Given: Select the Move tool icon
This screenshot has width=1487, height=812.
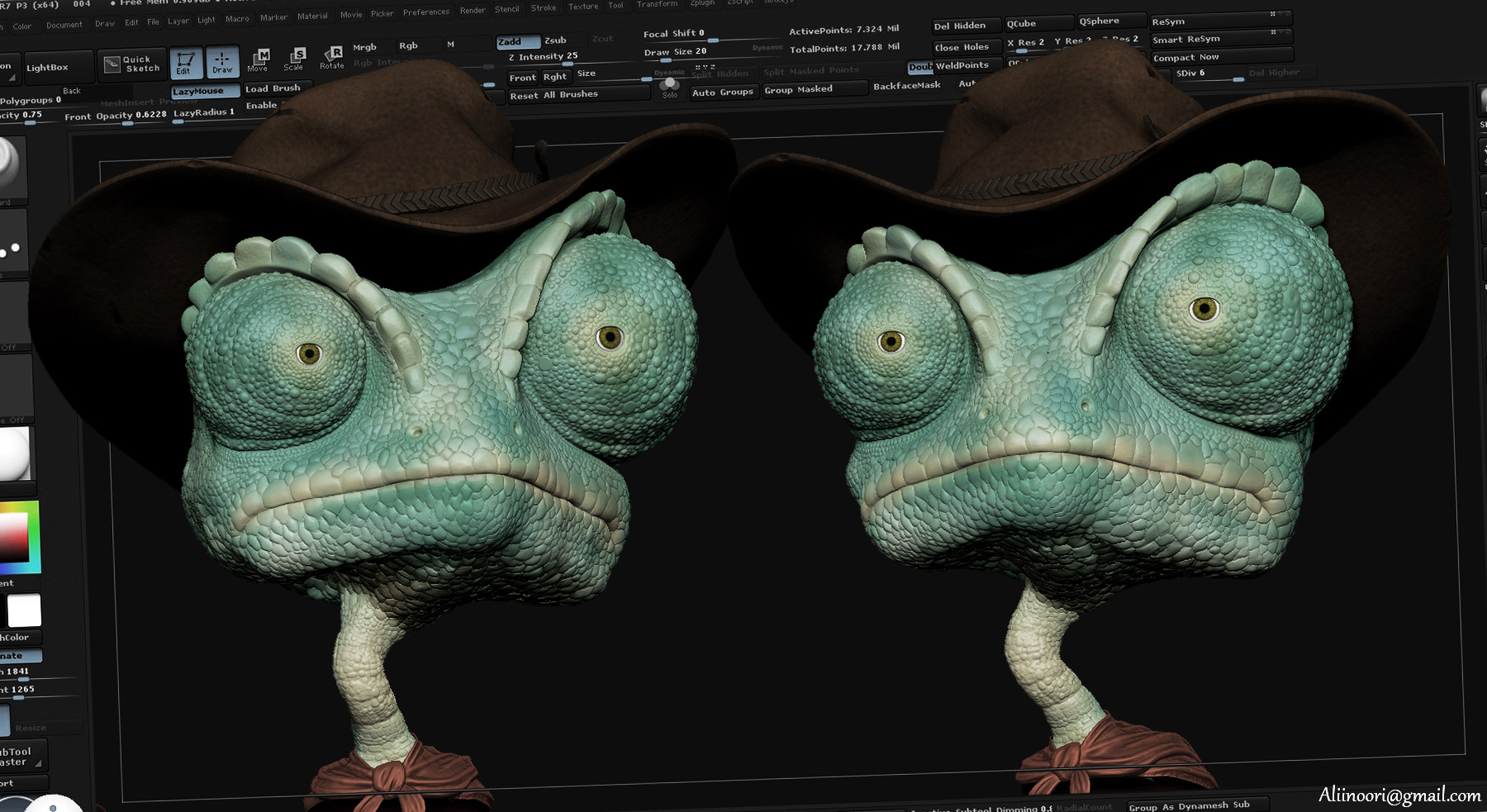Looking at the screenshot, I should click(x=258, y=59).
